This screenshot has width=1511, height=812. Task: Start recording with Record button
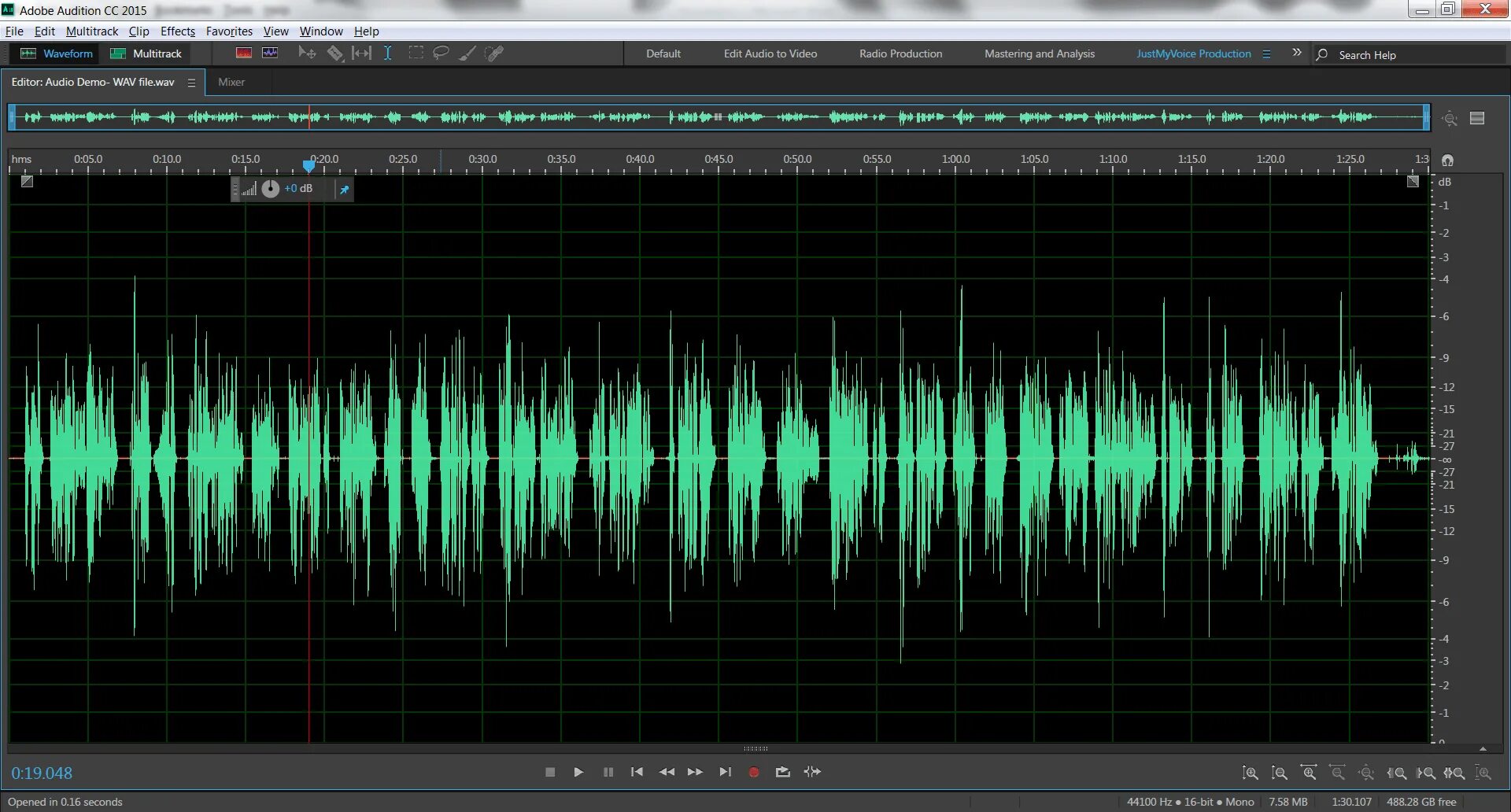point(754,772)
